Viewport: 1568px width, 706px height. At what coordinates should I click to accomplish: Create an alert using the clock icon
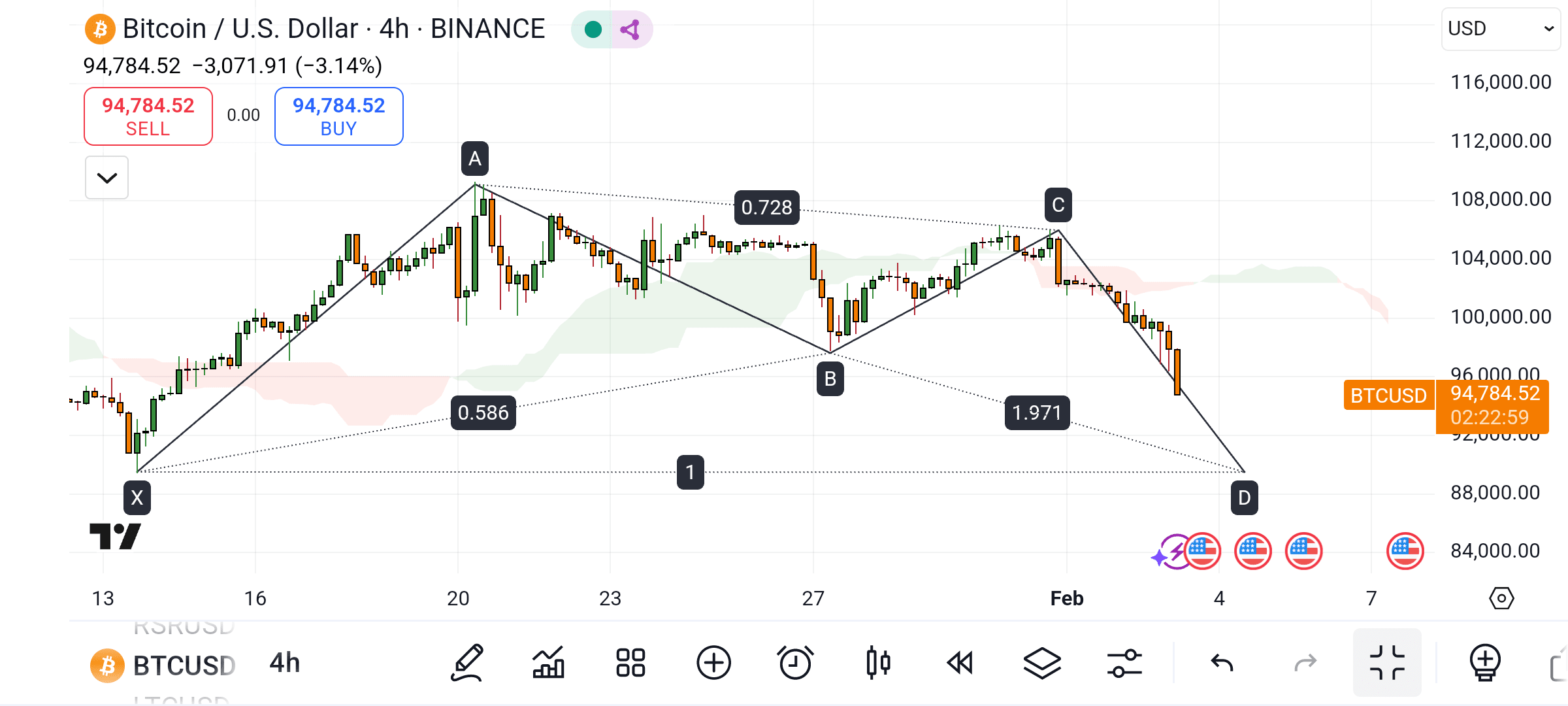click(x=796, y=663)
